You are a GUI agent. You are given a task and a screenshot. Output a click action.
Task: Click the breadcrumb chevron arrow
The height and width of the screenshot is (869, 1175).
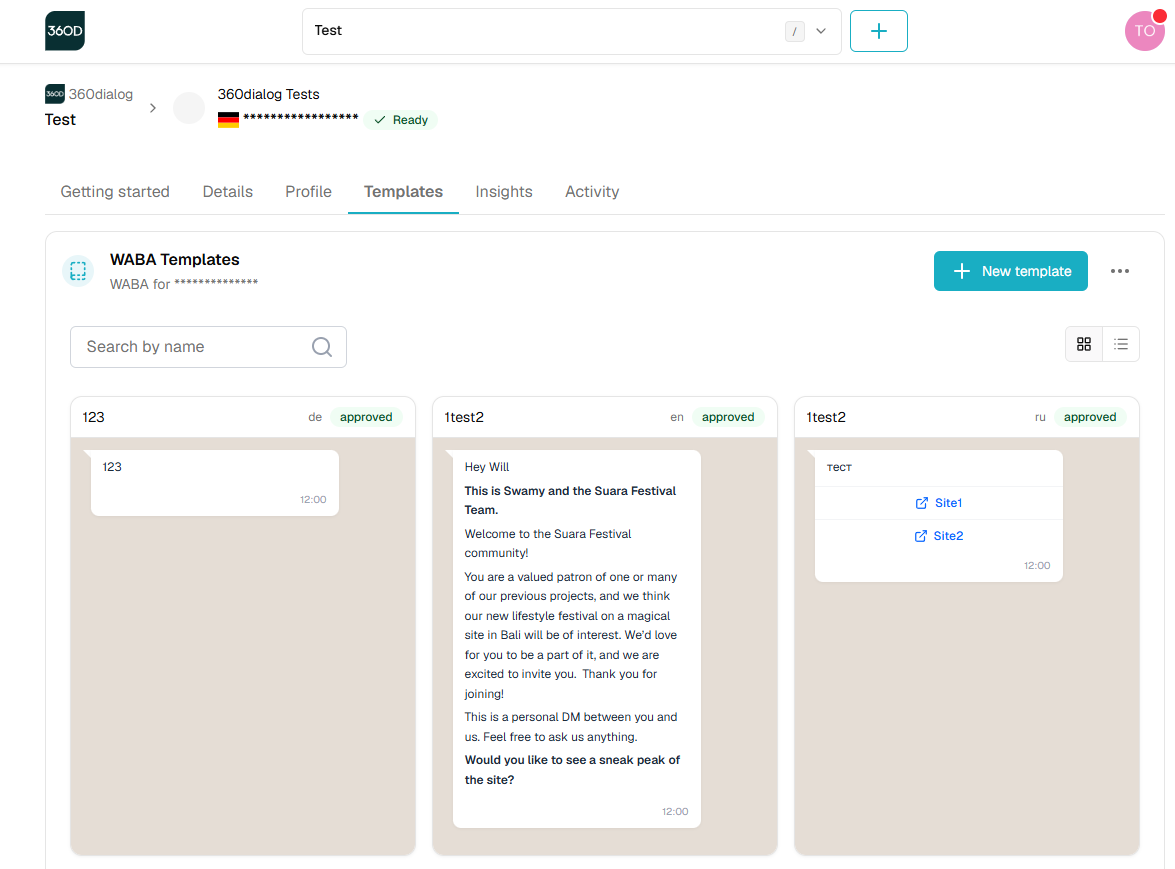tap(153, 108)
